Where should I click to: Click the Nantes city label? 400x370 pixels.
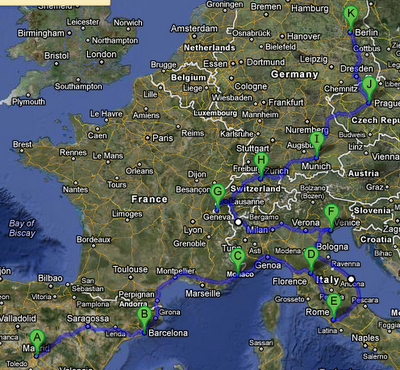coord(75,189)
